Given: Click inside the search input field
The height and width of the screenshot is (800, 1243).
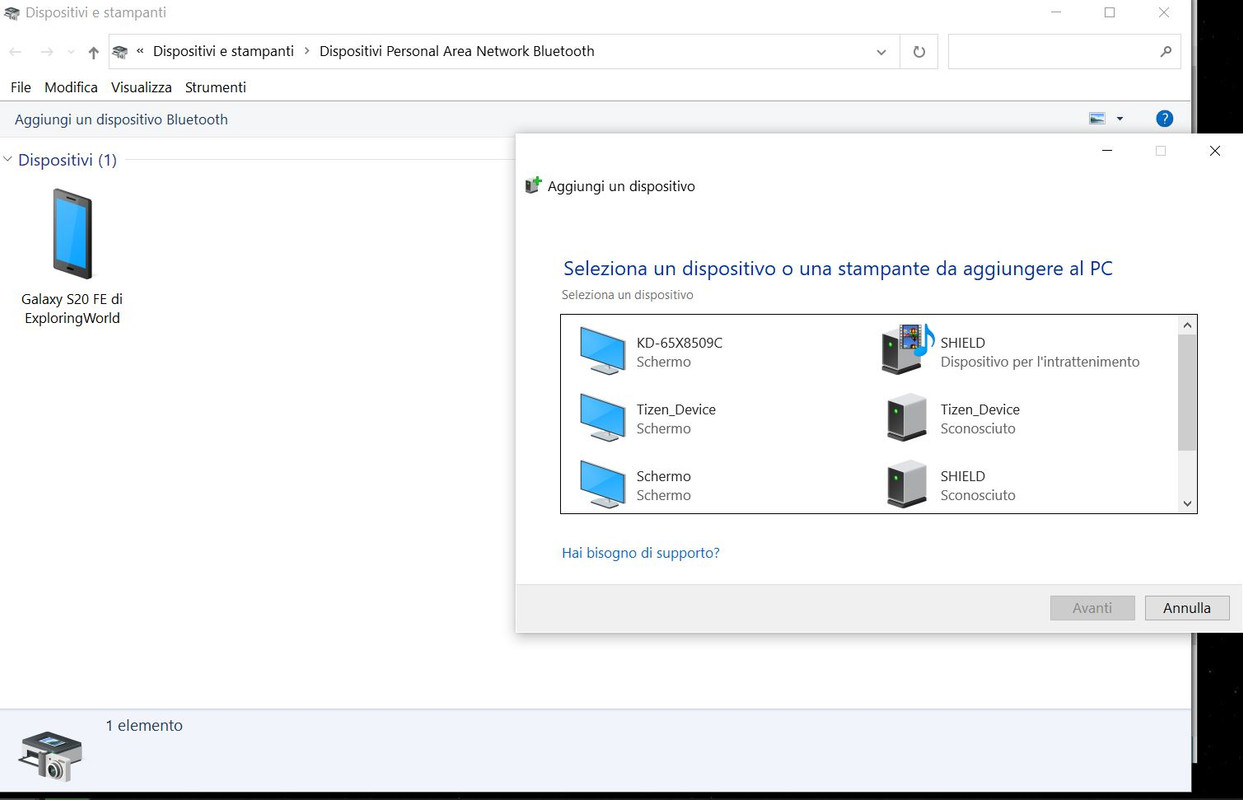Looking at the screenshot, I should pos(1052,52).
